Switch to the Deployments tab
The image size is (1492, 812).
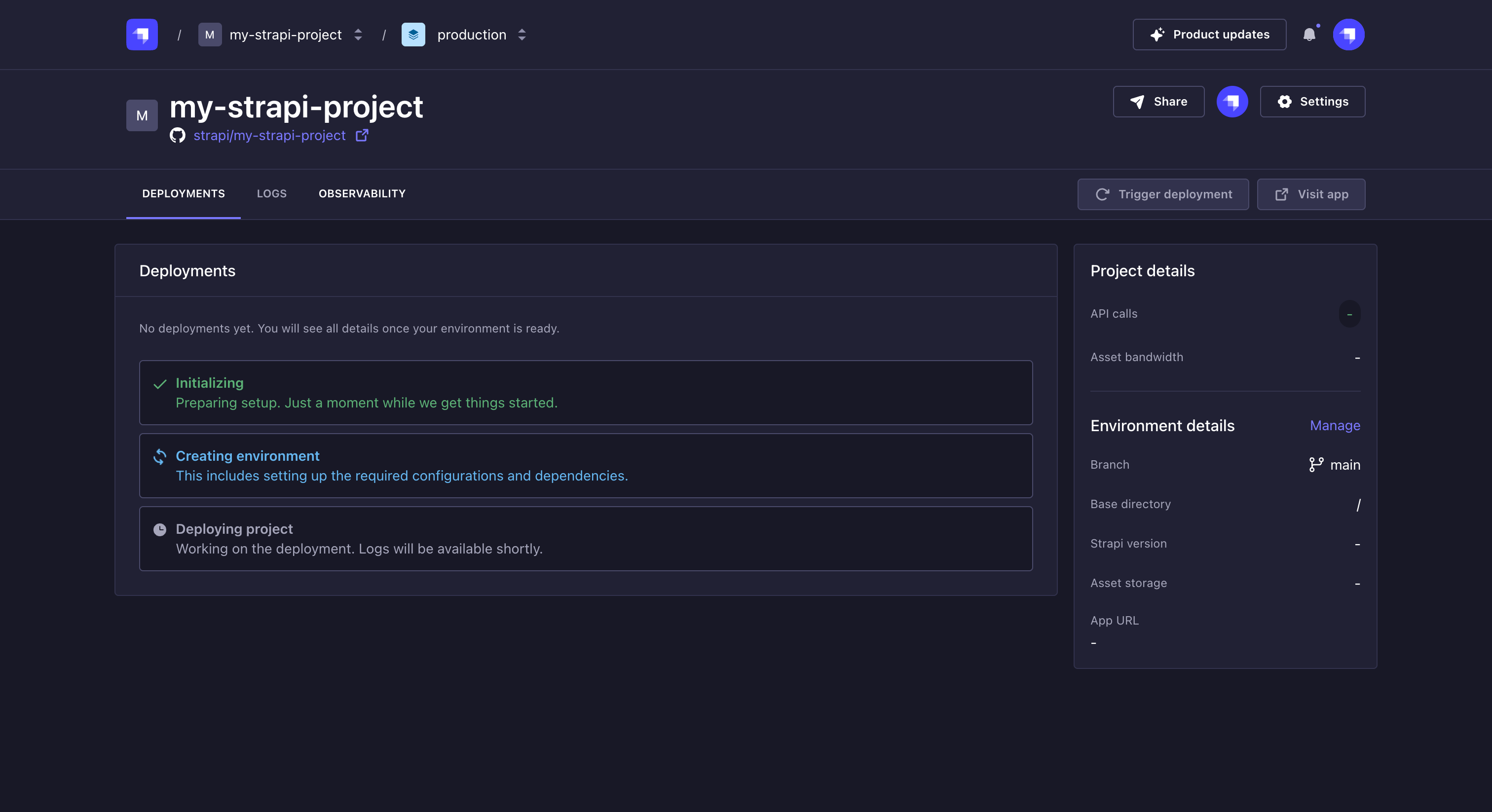183,193
